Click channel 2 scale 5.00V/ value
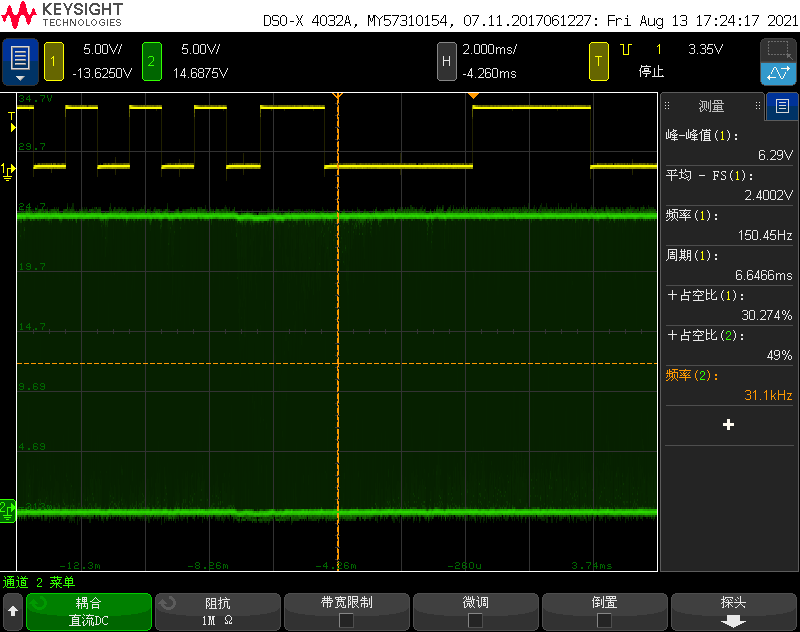800x632 pixels. click(201, 49)
